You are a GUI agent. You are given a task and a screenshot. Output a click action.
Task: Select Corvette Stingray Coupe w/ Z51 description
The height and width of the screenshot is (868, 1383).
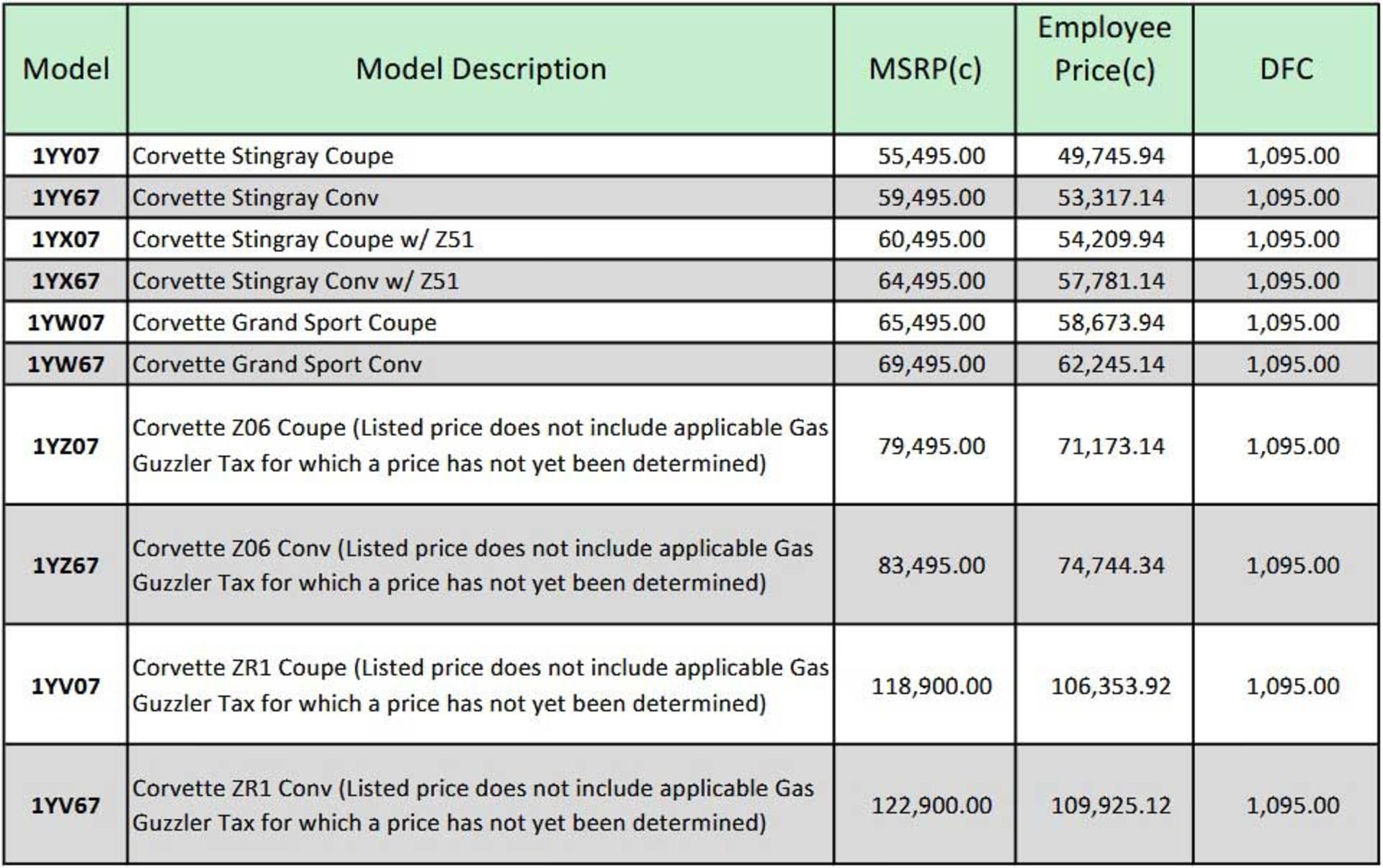pos(303,239)
